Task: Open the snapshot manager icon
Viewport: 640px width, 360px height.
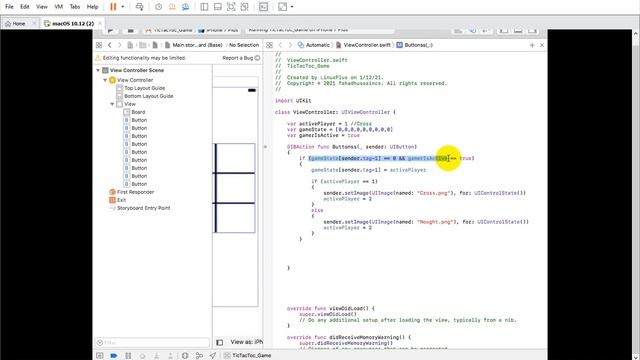Action: pyautogui.click(x=185, y=7)
